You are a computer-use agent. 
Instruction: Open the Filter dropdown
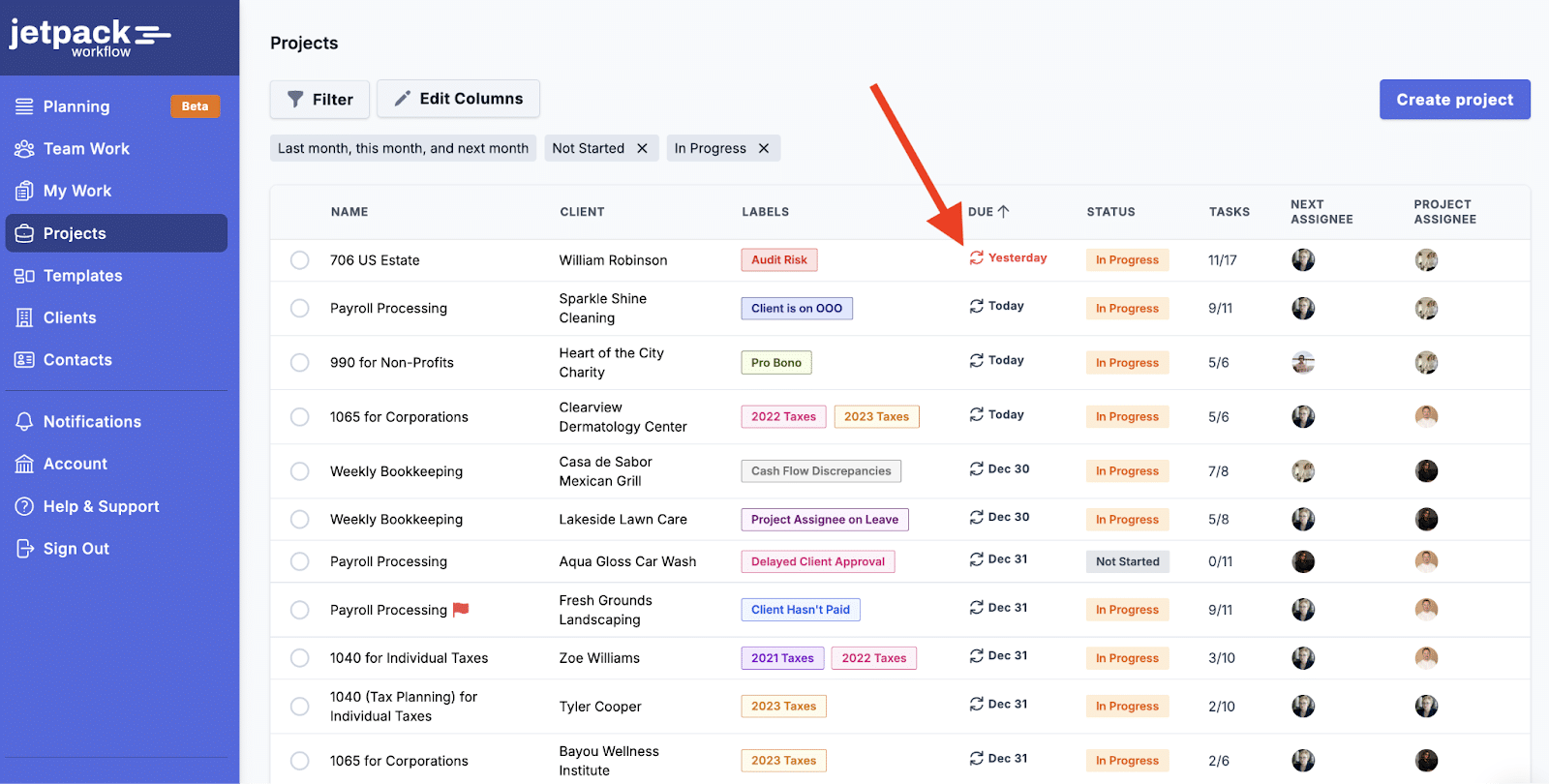(319, 100)
